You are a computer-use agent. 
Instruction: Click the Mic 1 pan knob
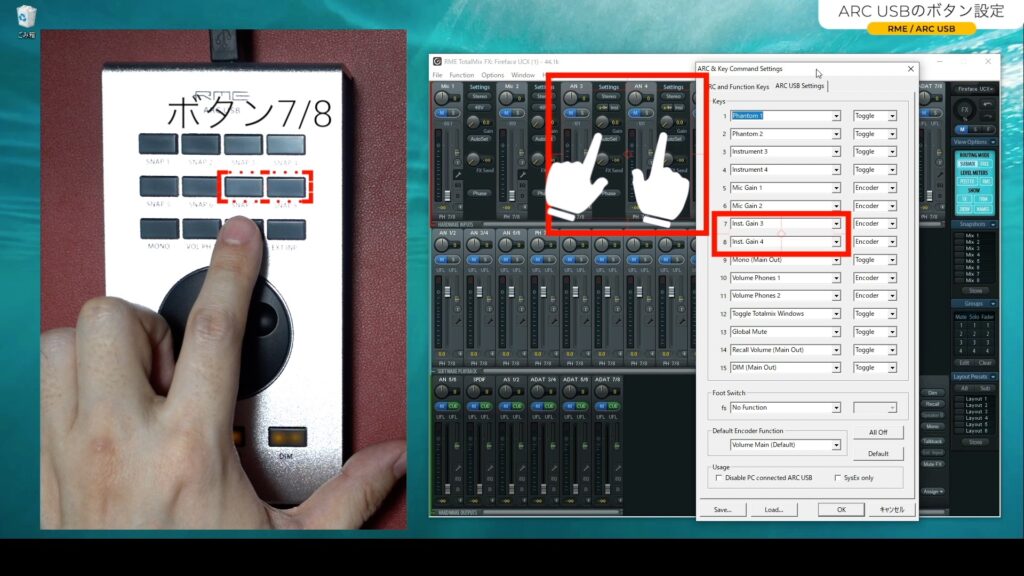click(x=442, y=98)
